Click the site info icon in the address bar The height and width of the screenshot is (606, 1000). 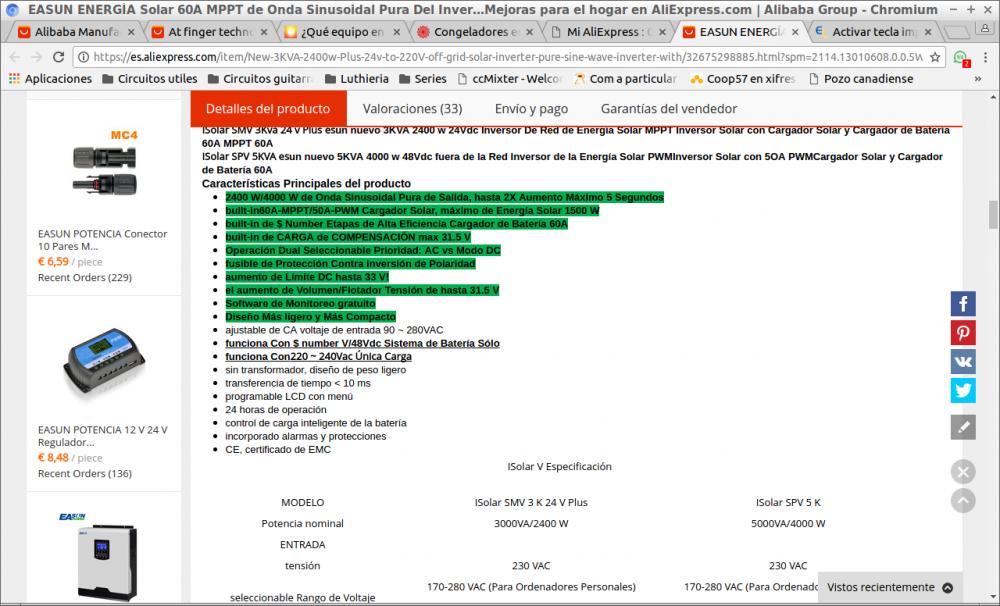click(x=83, y=57)
